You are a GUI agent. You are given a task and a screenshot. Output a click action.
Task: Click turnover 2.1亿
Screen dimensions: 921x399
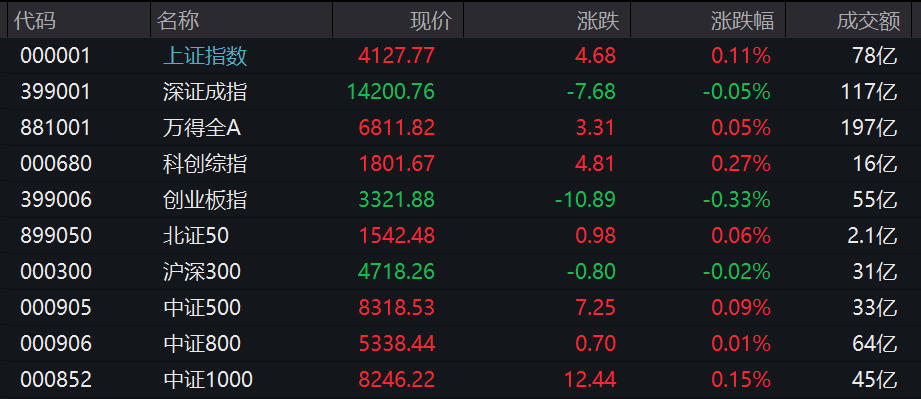(872, 236)
